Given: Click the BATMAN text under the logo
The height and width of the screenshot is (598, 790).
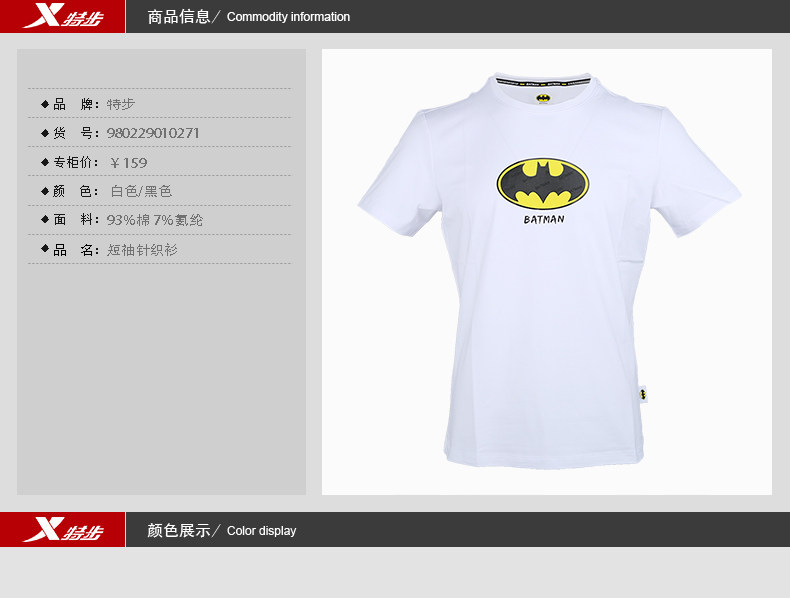Looking at the screenshot, I should (x=544, y=220).
